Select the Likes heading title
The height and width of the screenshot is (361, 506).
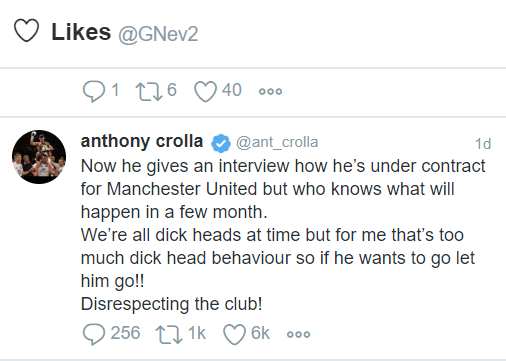pyautogui.click(x=81, y=32)
